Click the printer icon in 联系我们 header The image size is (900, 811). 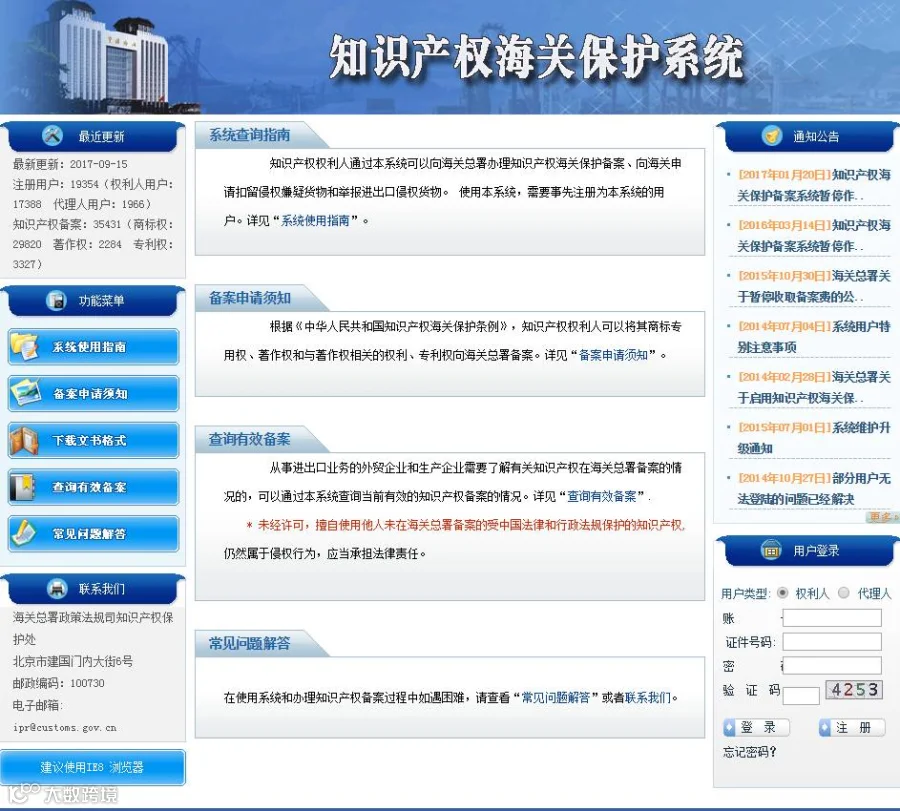pos(56,588)
